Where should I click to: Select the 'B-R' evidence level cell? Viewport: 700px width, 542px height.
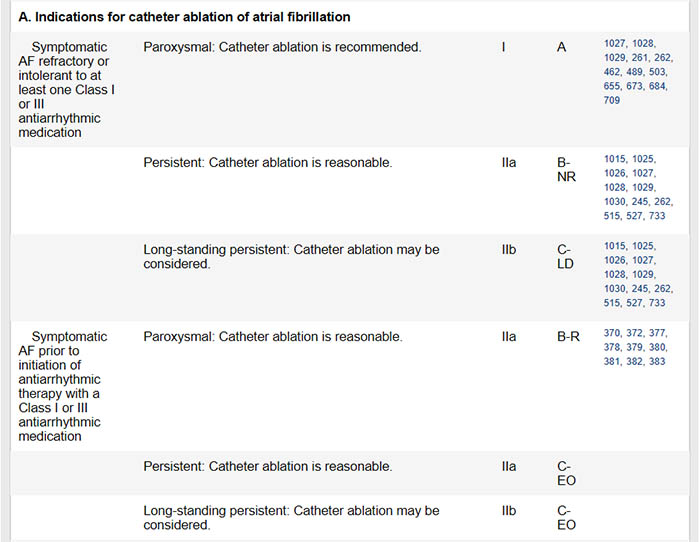pos(568,337)
